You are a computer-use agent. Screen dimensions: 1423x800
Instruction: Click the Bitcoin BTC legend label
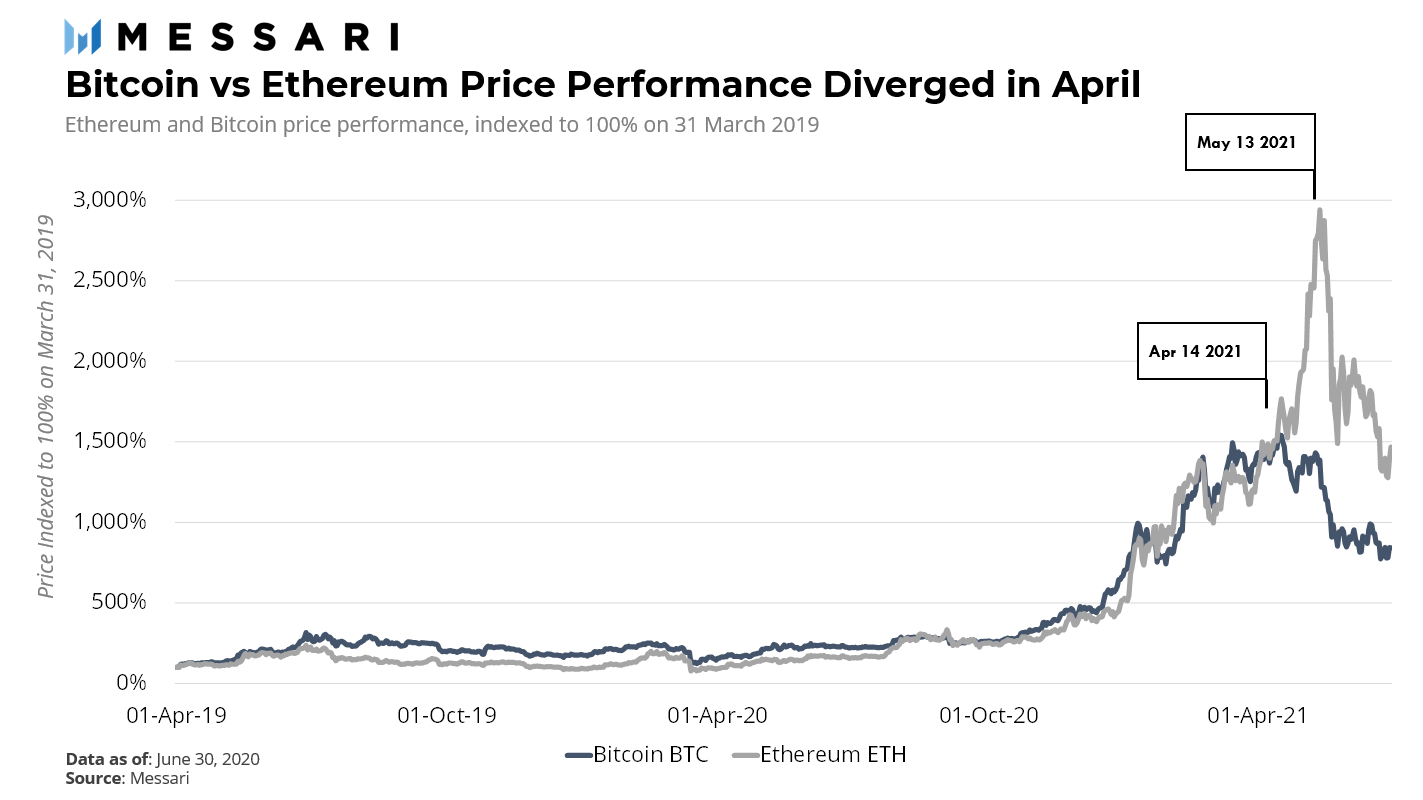651,754
